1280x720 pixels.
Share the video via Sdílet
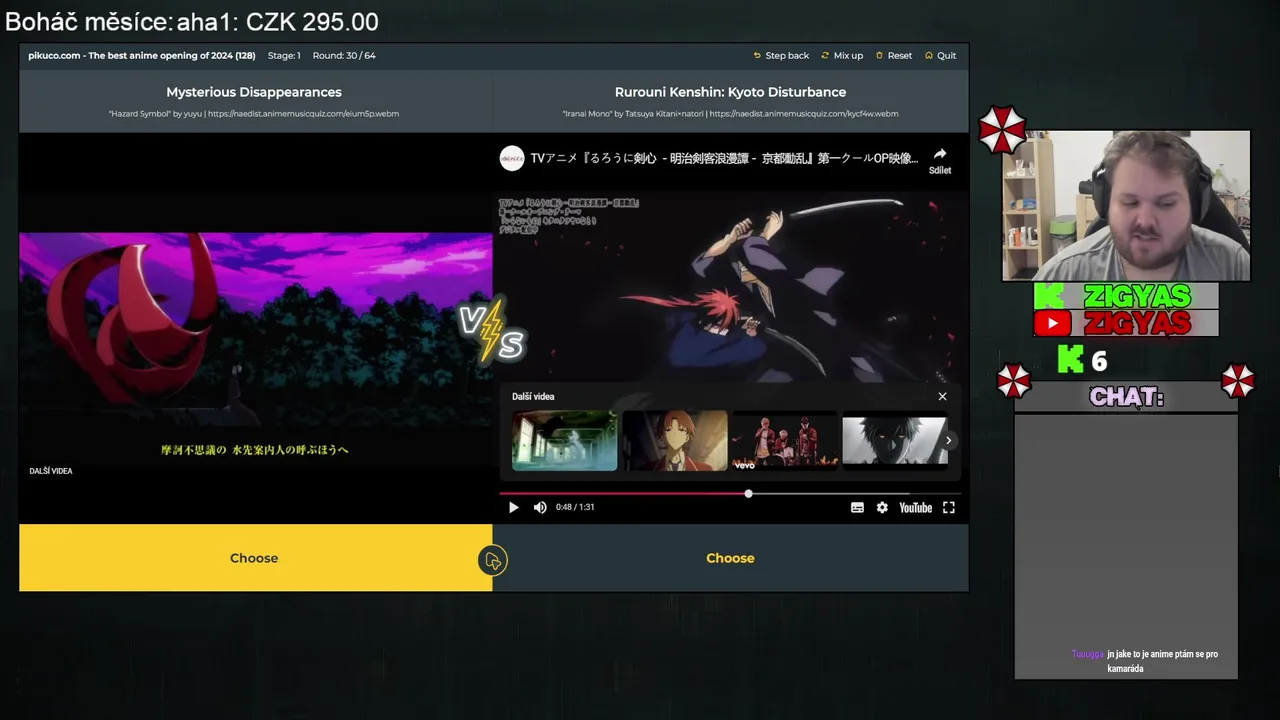click(940, 160)
